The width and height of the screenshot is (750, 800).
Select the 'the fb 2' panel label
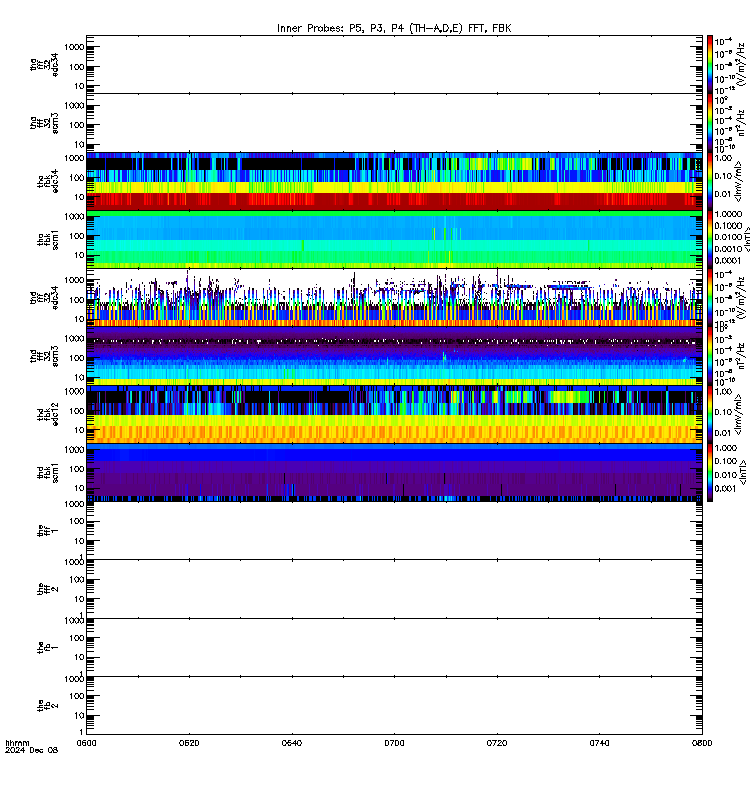(x=48, y=706)
